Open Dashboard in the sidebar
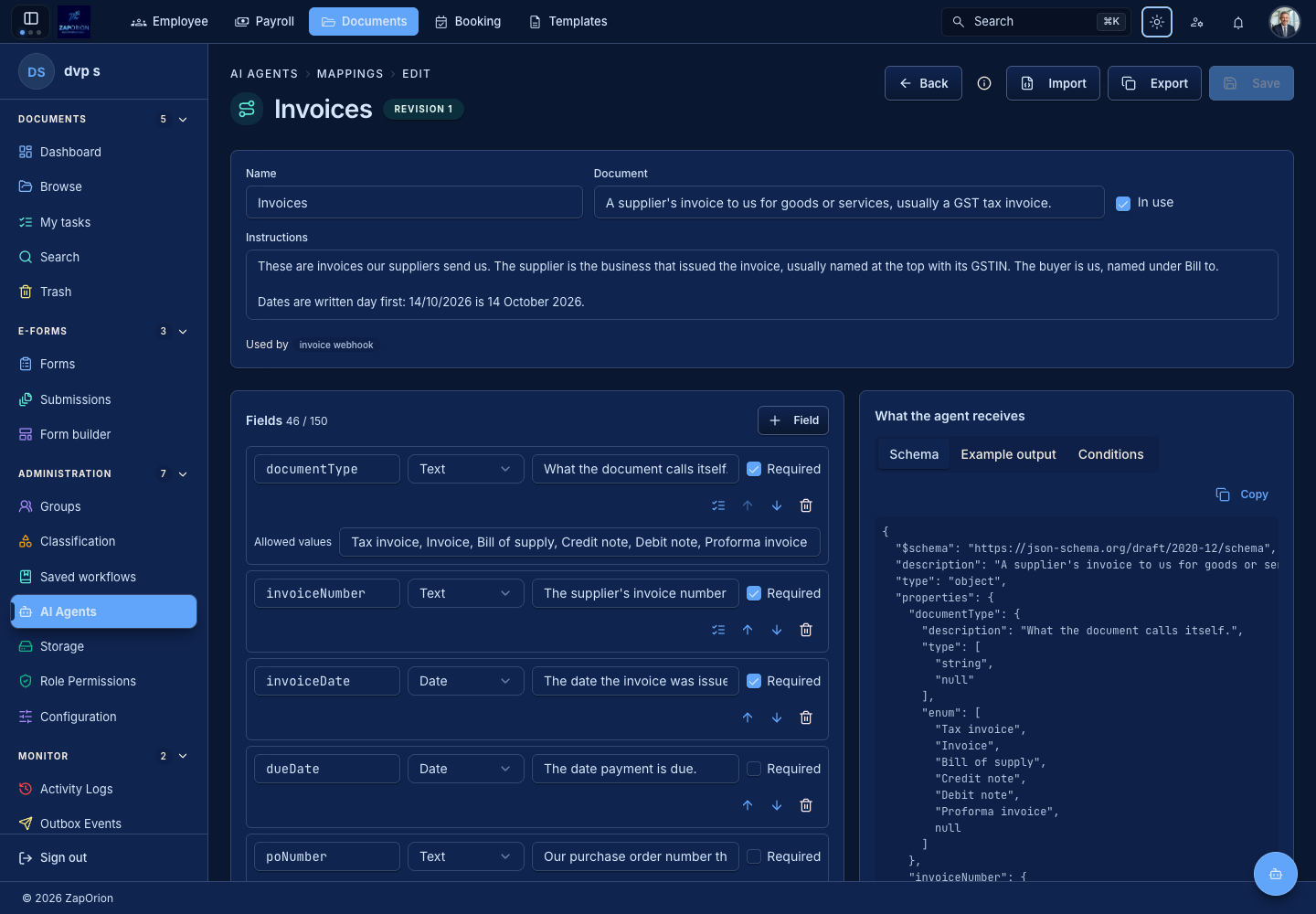 [x=104, y=152]
